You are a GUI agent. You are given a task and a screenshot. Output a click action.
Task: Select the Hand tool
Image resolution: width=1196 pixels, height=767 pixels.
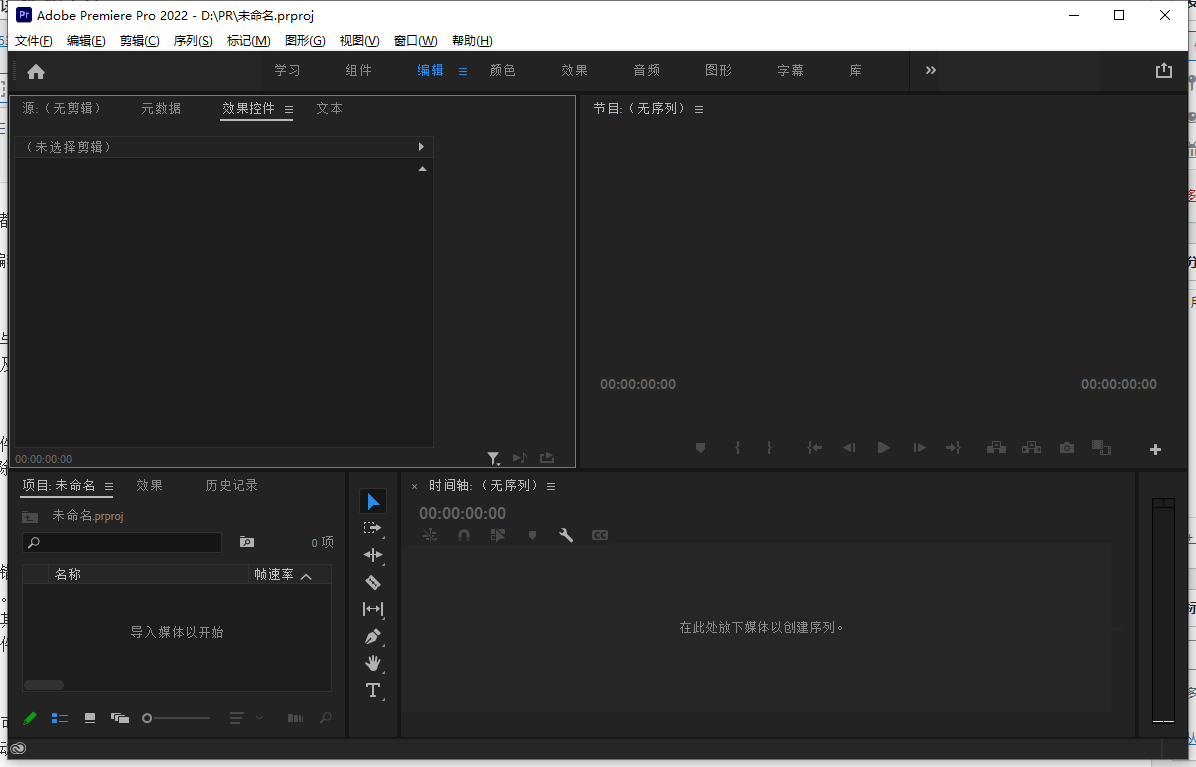[373, 663]
